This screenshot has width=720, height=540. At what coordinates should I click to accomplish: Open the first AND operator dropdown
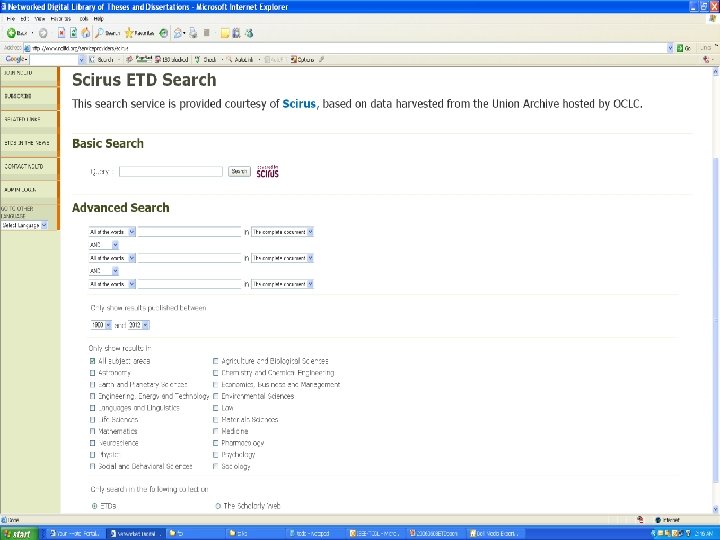104,245
